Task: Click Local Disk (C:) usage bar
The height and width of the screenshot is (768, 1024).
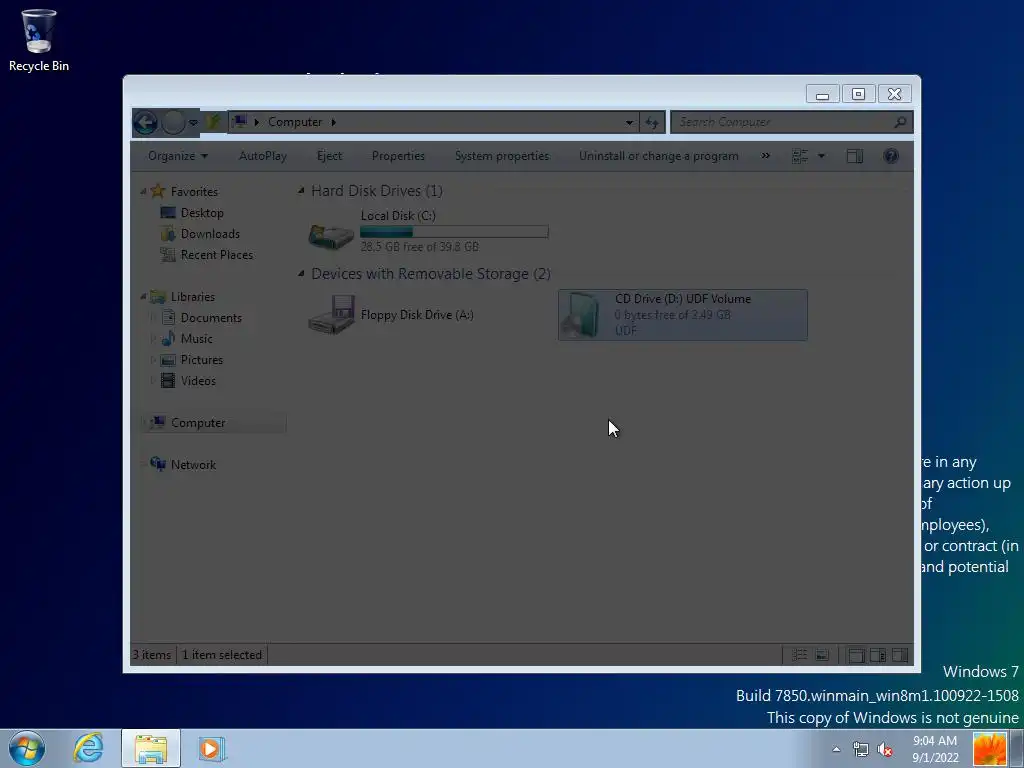Action: [454, 231]
